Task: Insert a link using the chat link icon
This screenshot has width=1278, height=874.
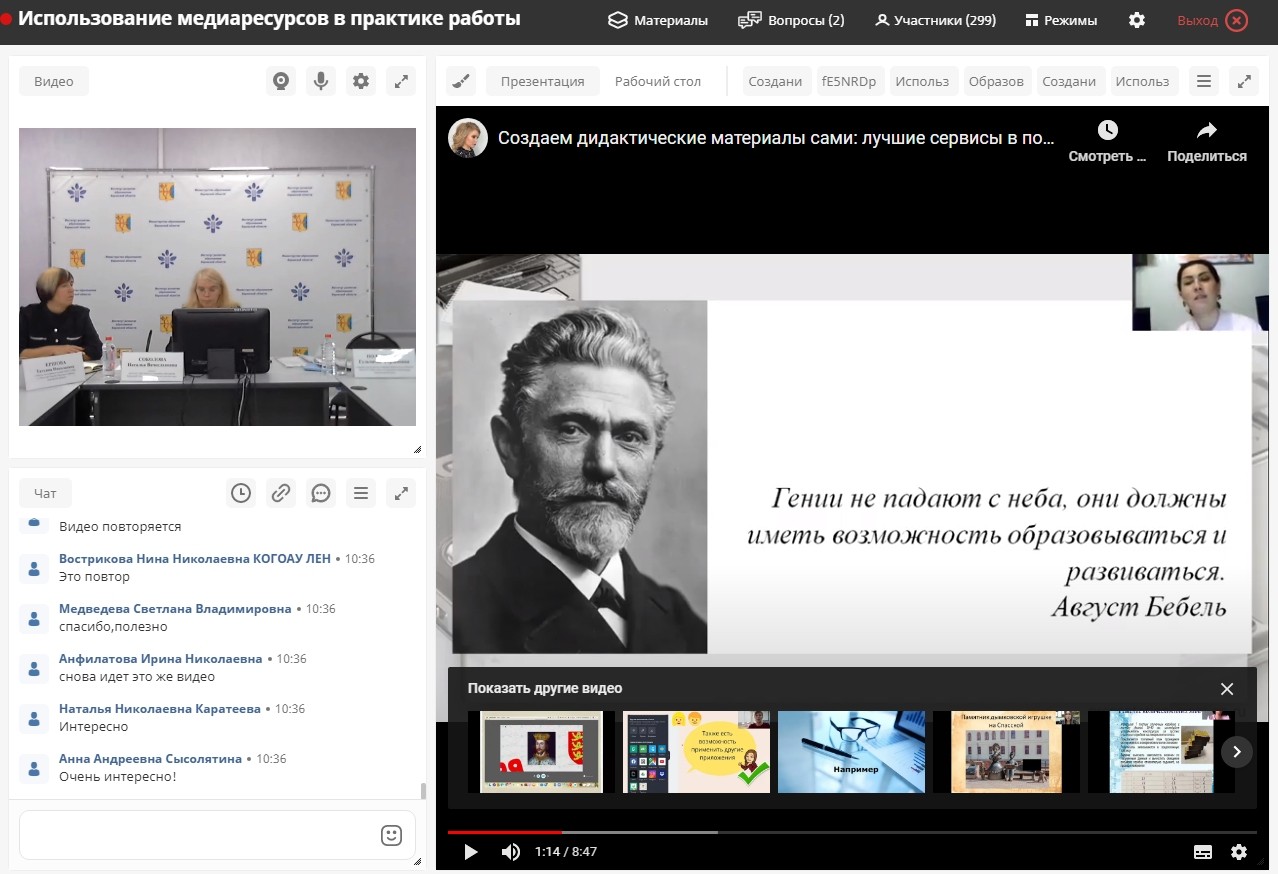Action: click(x=281, y=493)
